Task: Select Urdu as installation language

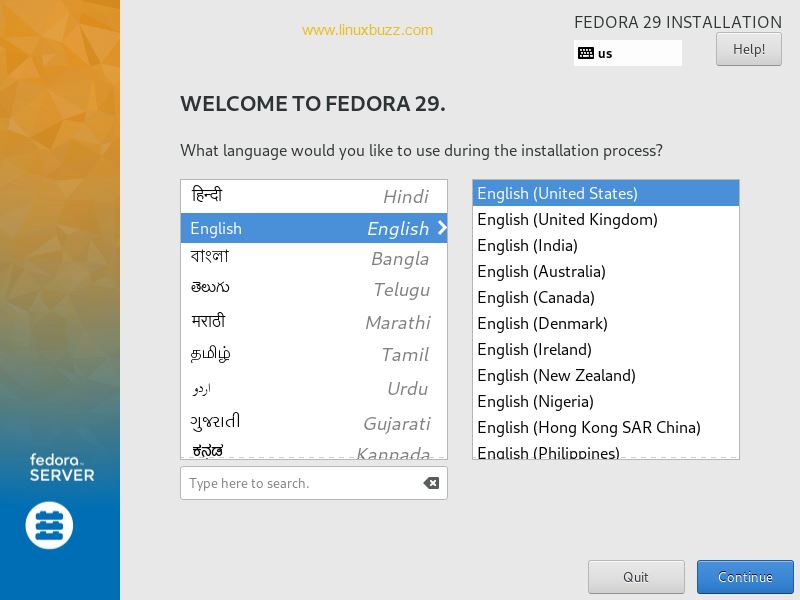Action: coord(314,389)
